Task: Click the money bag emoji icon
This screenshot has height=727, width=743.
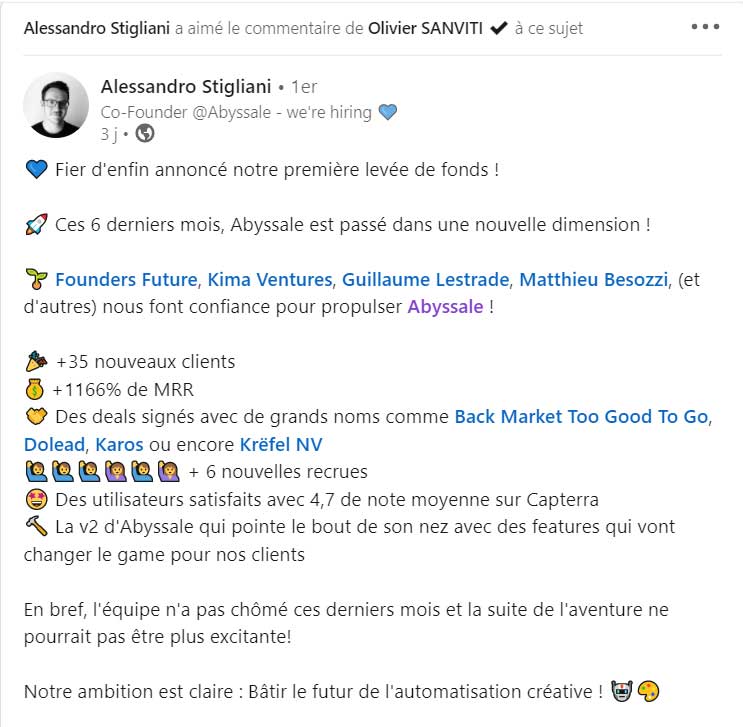Action: click(35, 390)
